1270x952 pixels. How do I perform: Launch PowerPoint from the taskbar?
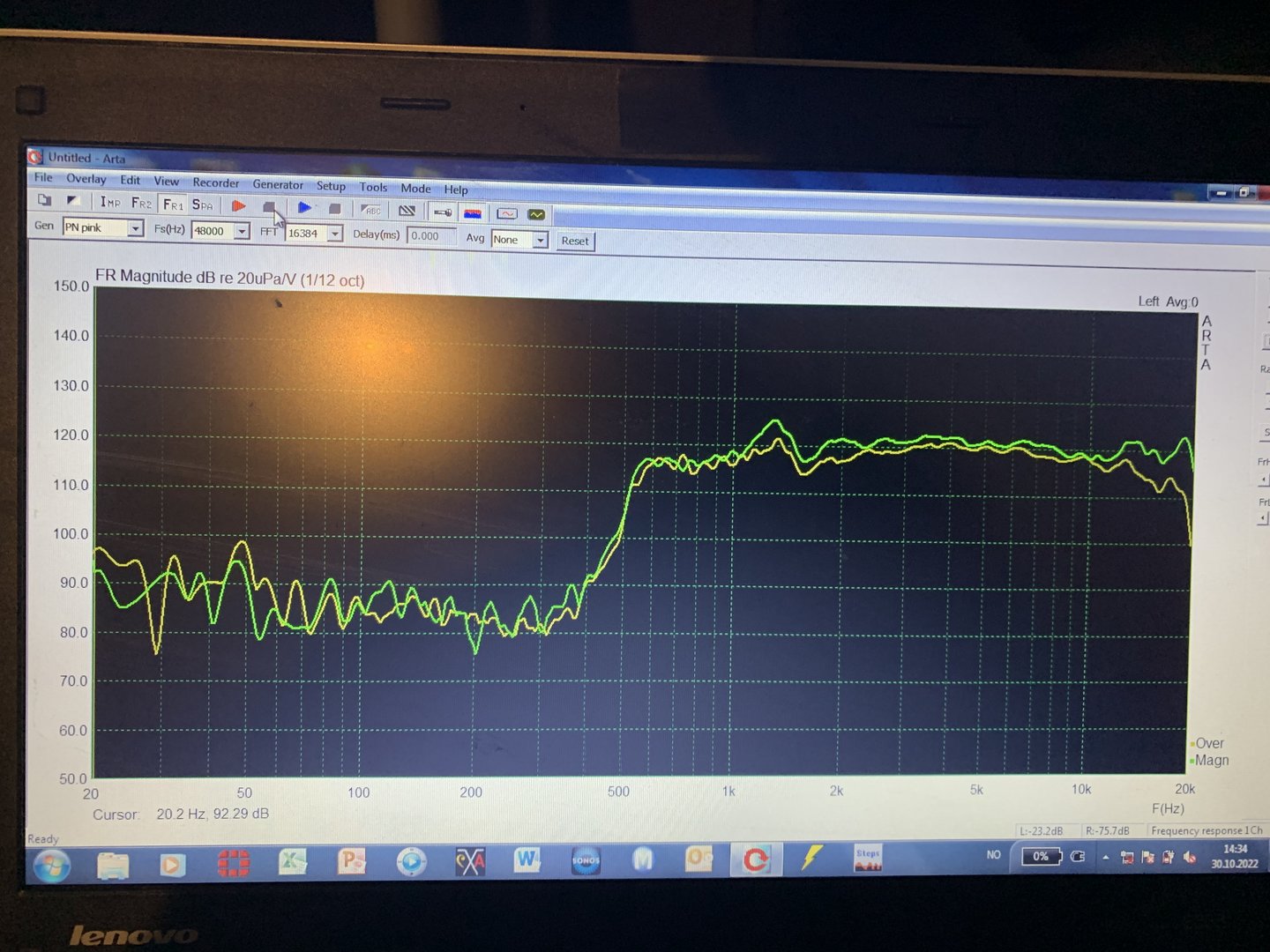[x=352, y=861]
